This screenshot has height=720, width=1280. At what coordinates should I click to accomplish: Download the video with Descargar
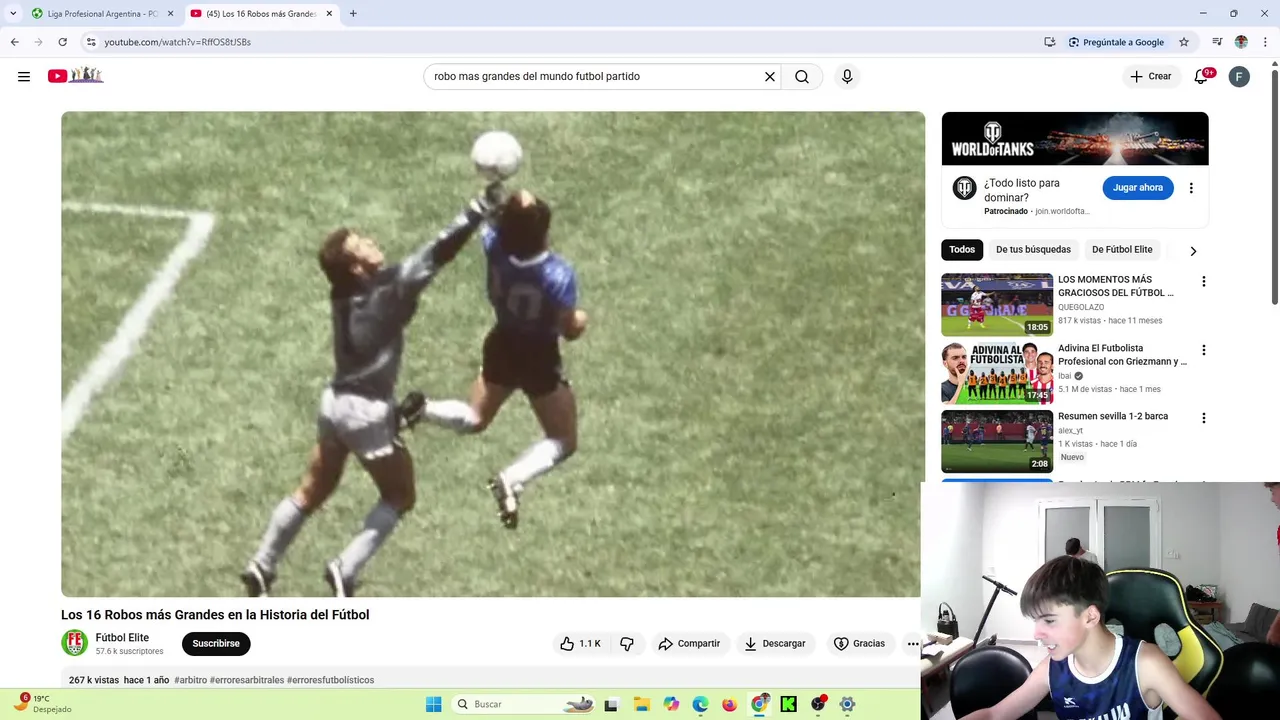pyautogui.click(x=775, y=643)
